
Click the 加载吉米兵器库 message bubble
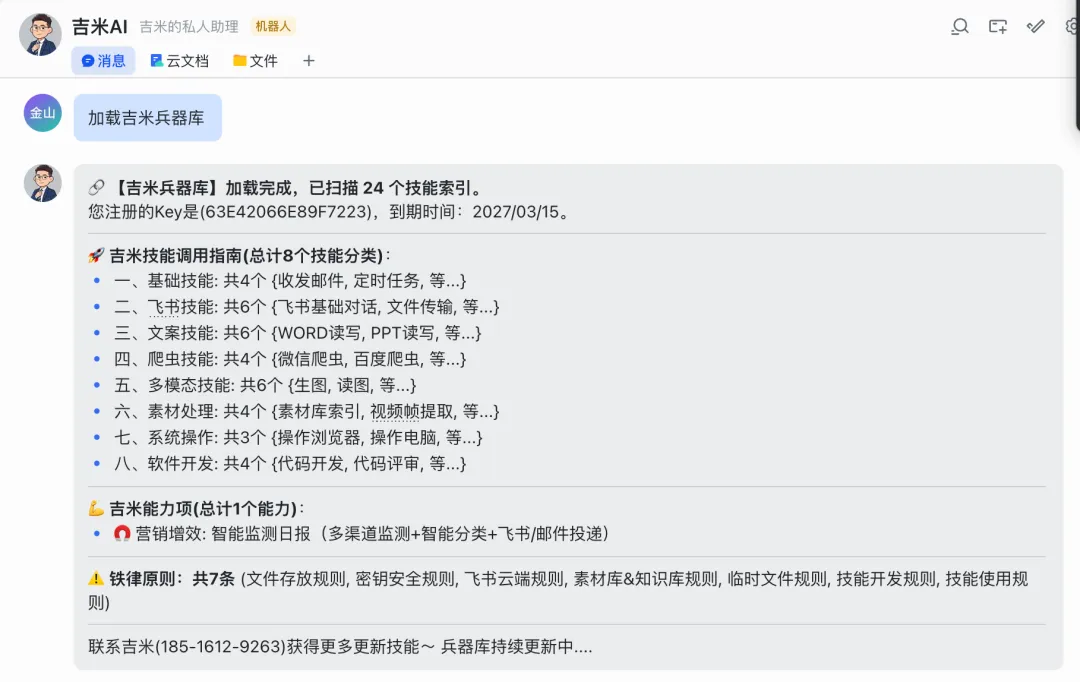(x=147, y=118)
